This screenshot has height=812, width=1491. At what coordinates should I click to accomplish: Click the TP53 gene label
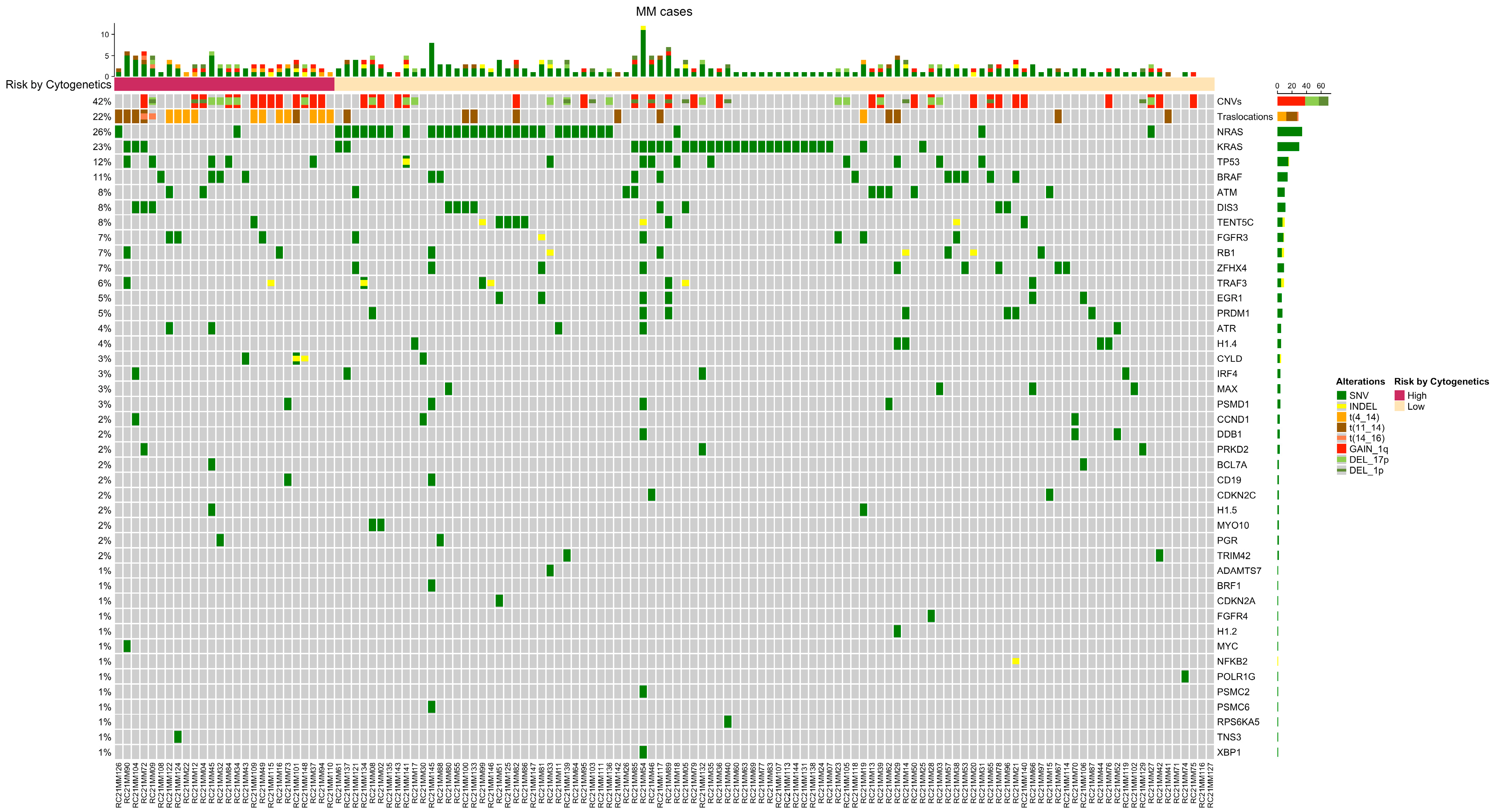(1228, 162)
